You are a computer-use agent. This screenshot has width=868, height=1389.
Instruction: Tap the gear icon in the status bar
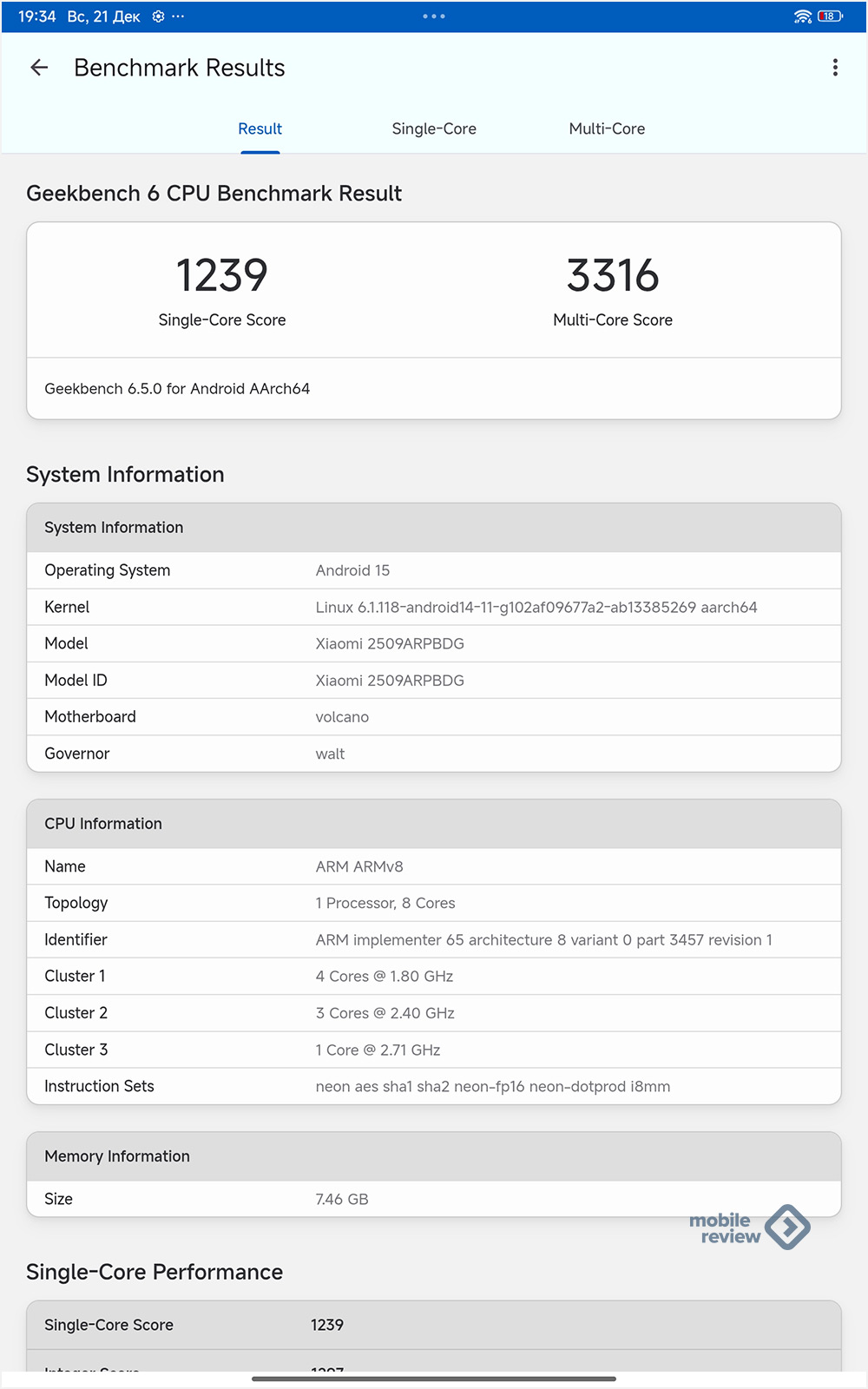tap(158, 16)
